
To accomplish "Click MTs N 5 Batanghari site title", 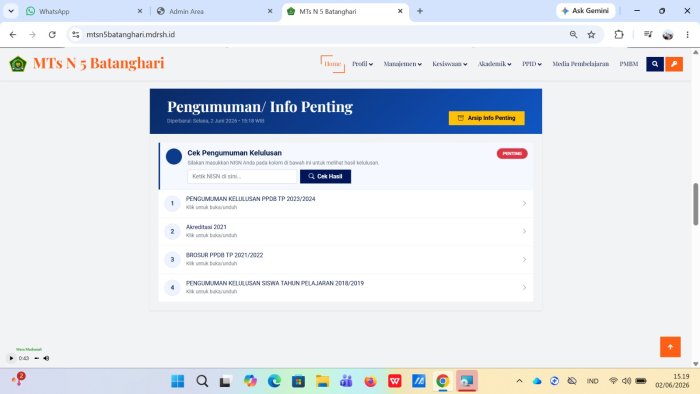I will (x=99, y=63).
